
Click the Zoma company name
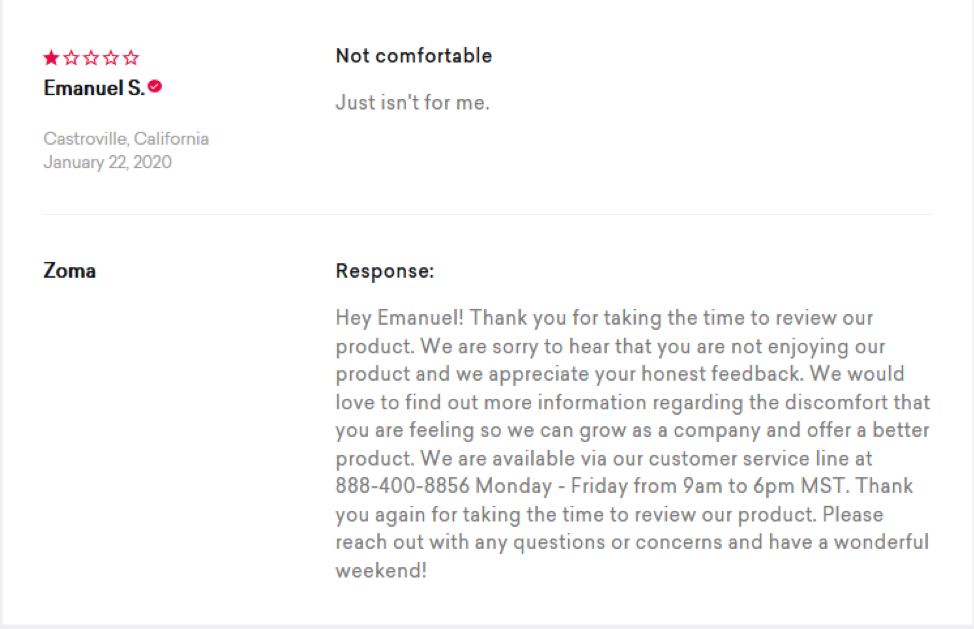pyautogui.click(x=70, y=271)
